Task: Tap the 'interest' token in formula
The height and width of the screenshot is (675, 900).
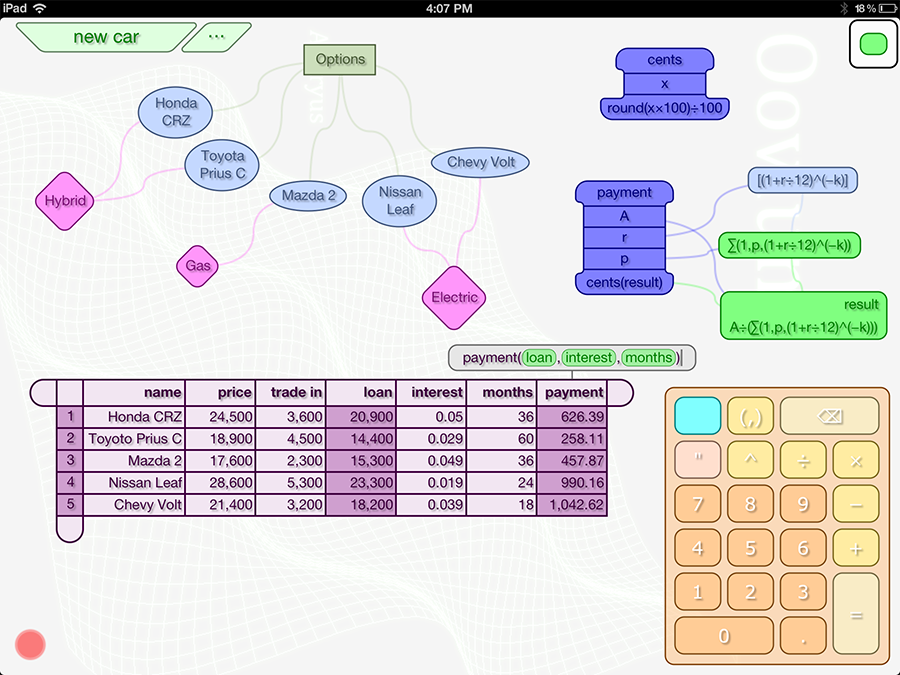Action: (x=589, y=358)
